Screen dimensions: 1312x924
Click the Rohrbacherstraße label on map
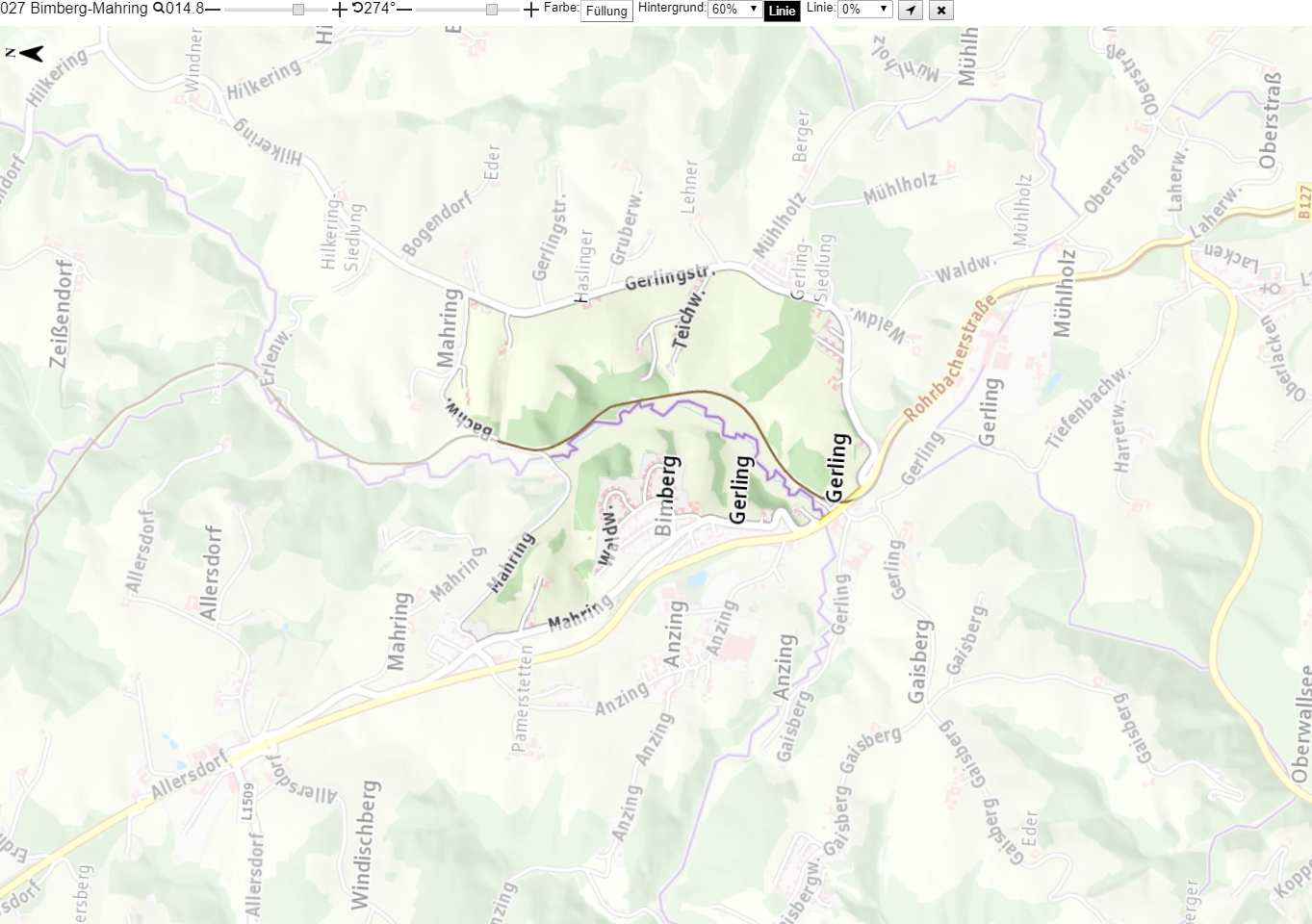pyautogui.click(x=949, y=359)
